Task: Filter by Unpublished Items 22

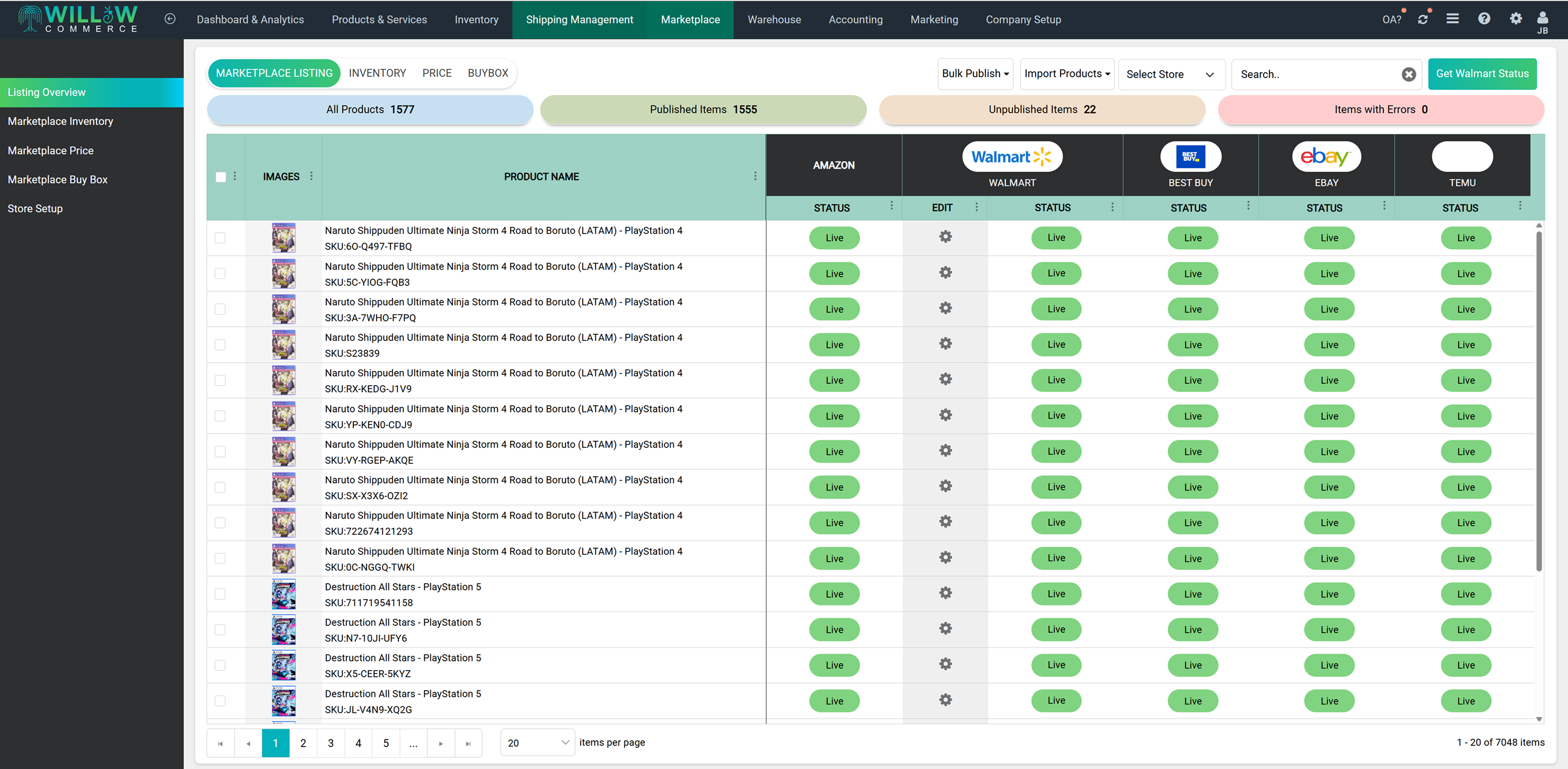Action: [x=1042, y=109]
